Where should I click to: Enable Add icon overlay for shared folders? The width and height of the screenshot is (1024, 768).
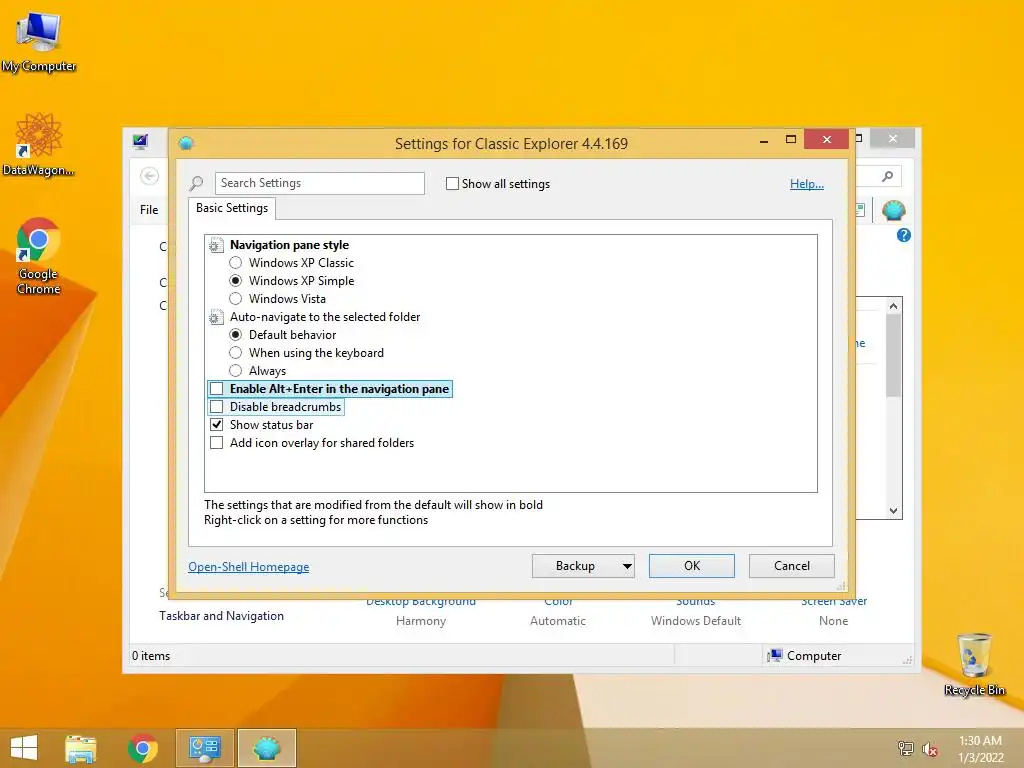tap(217, 443)
